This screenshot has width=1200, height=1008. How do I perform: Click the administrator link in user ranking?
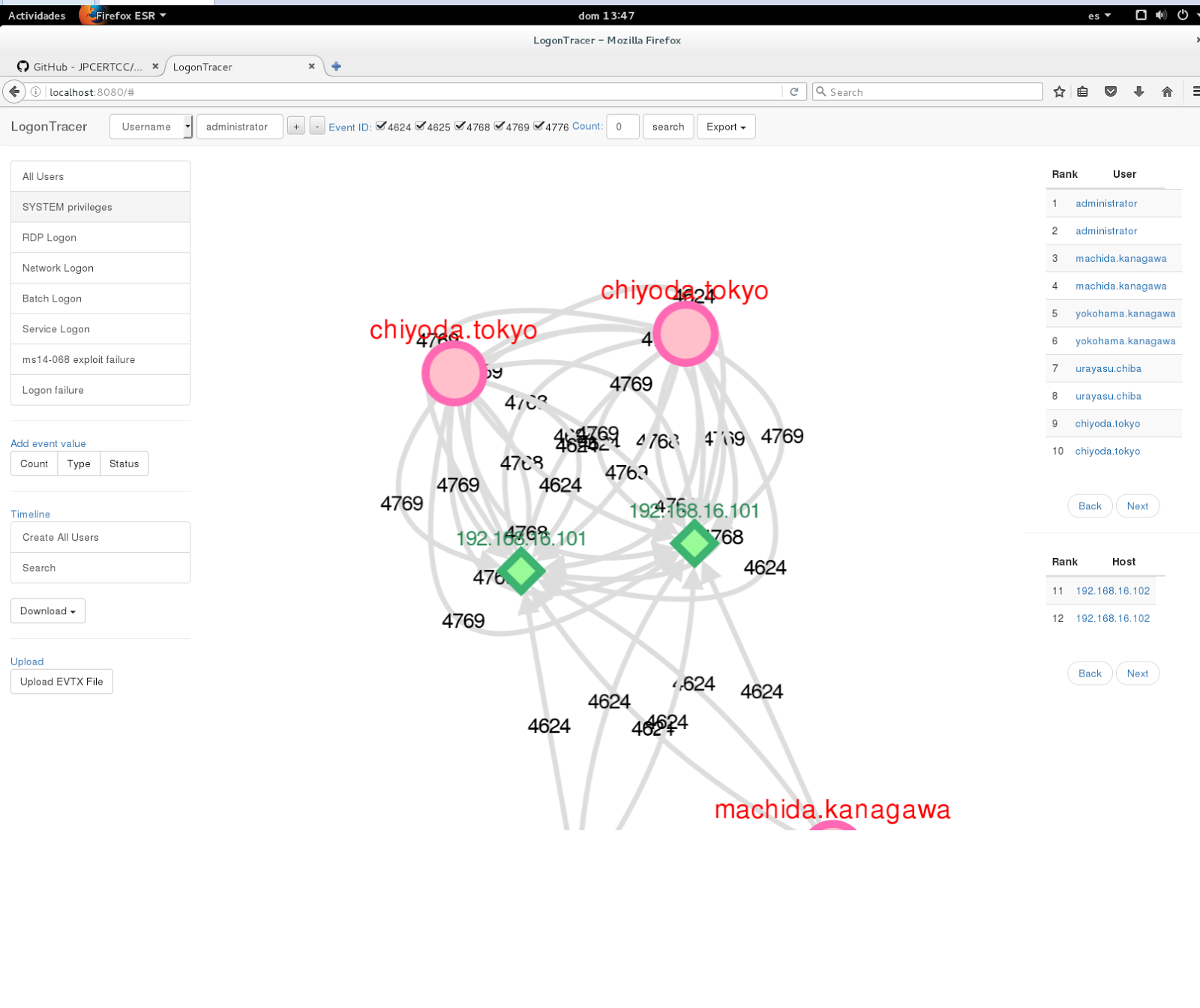pos(1105,203)
